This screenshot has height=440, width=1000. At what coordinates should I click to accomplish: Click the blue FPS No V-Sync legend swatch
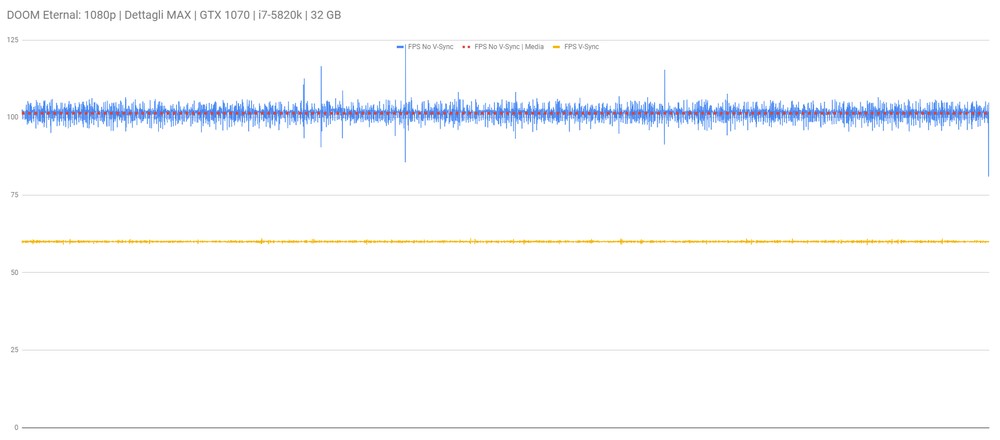click(x=401, y=47)
